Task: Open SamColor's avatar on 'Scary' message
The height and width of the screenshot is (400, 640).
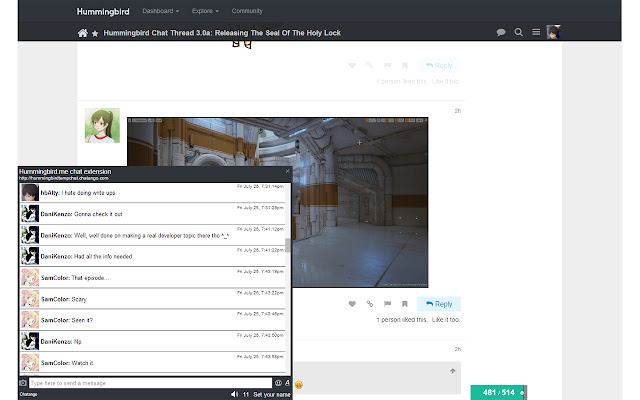Action: (x=30, y=299)
